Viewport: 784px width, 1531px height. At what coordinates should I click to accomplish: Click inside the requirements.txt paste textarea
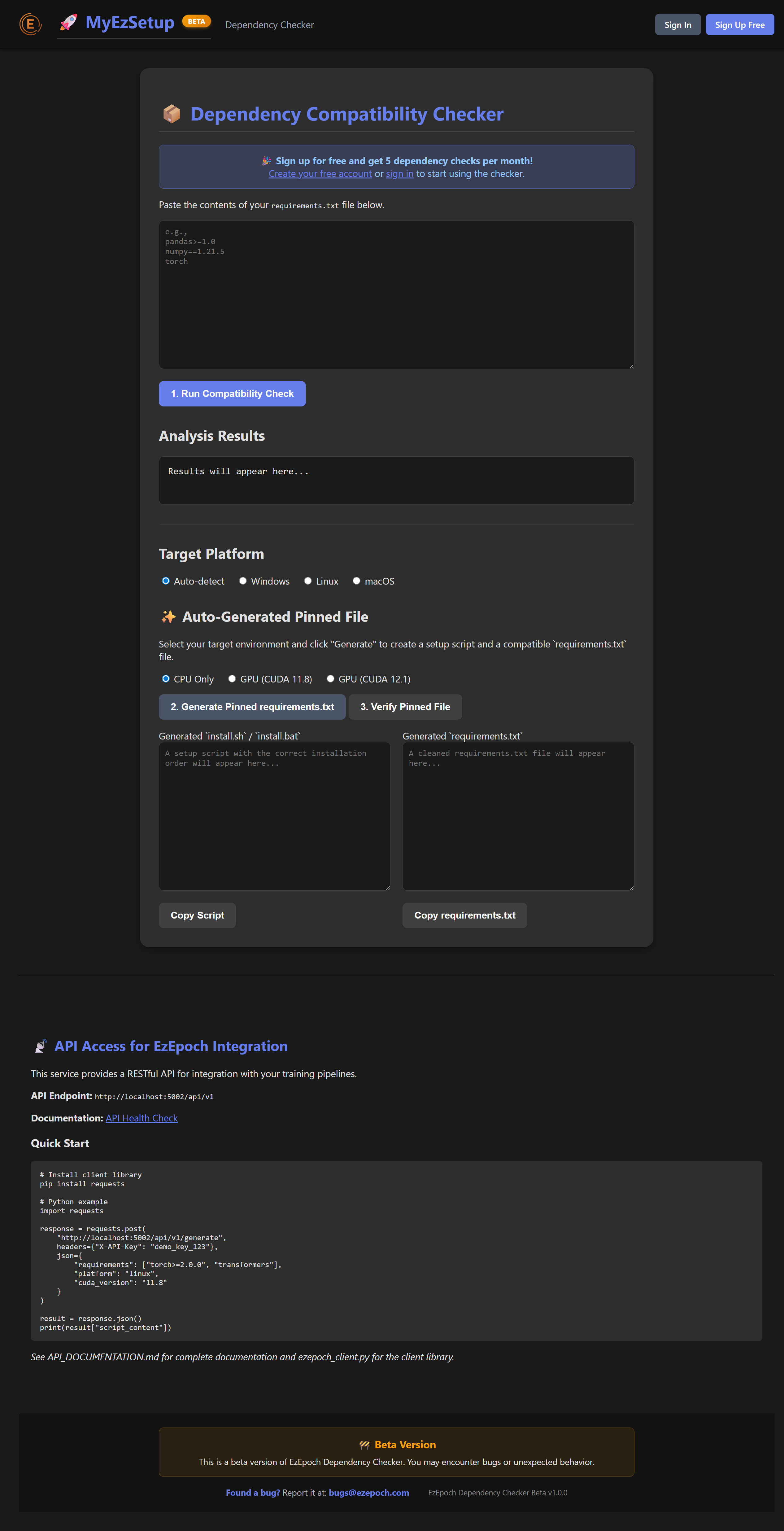click(x=396, y=295)
